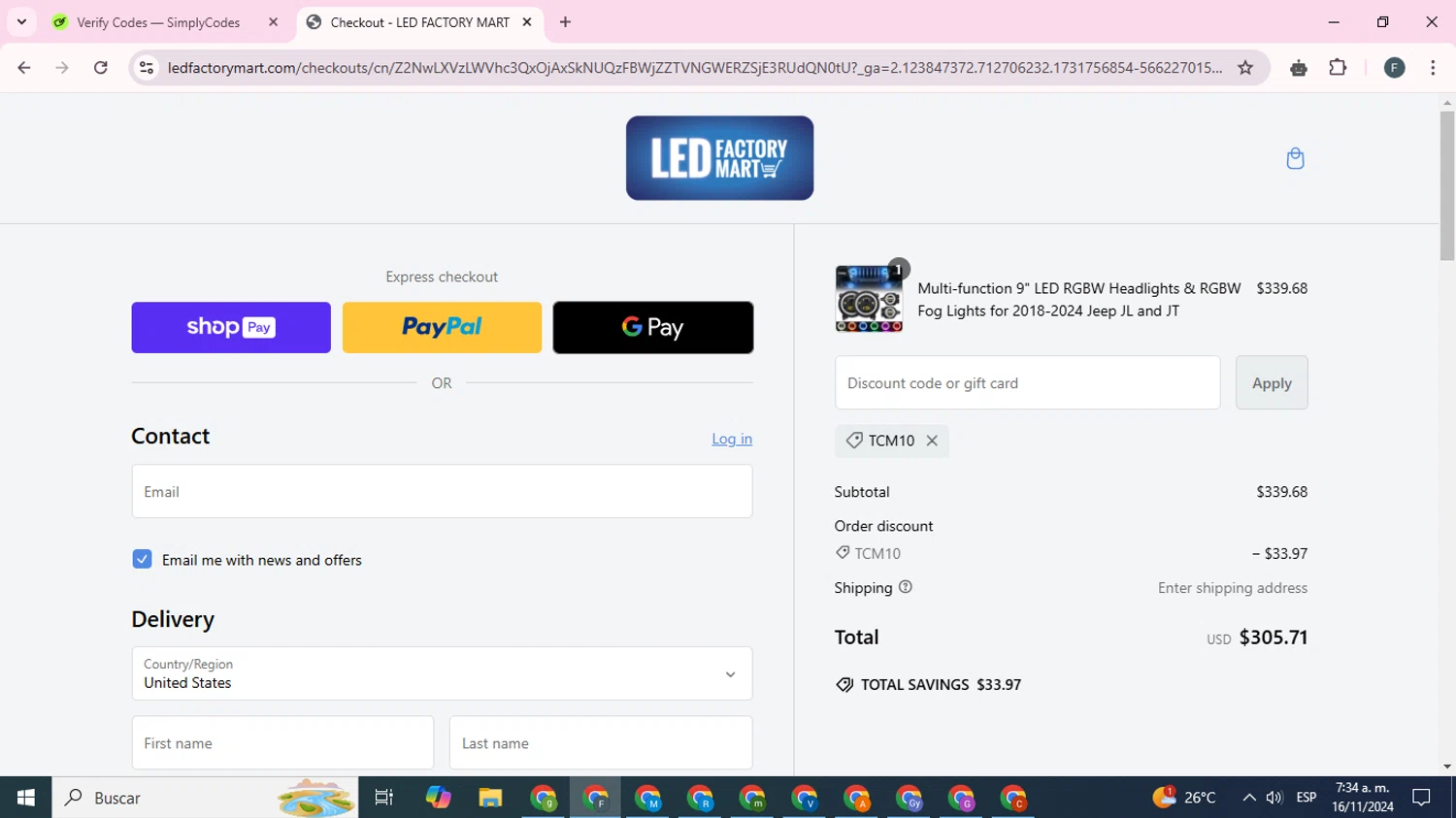Launch Copilot from the taskbar
This screenshot has width=1456, height=818.
click(x=438, y=798)
